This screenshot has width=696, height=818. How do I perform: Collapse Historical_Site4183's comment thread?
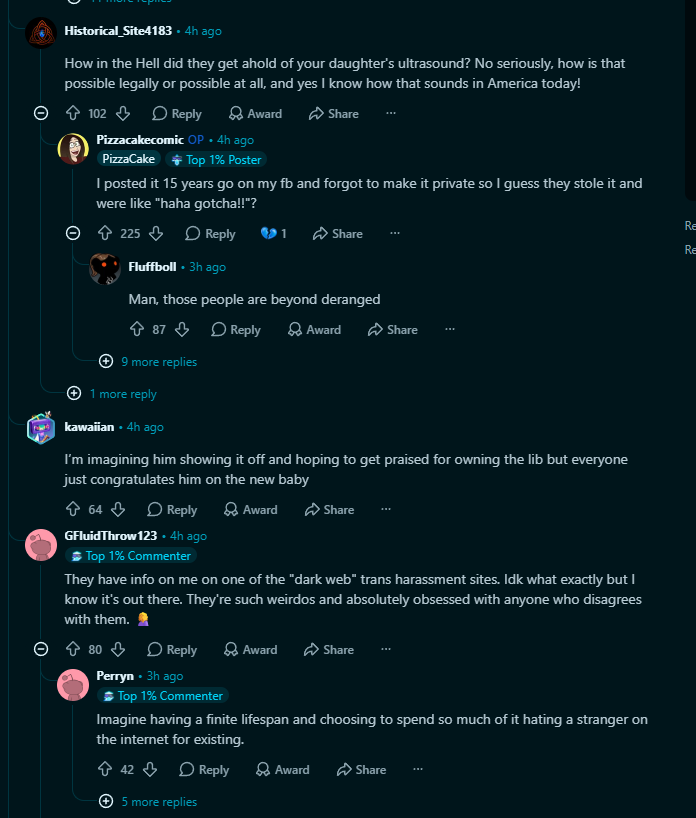[41, 113]
